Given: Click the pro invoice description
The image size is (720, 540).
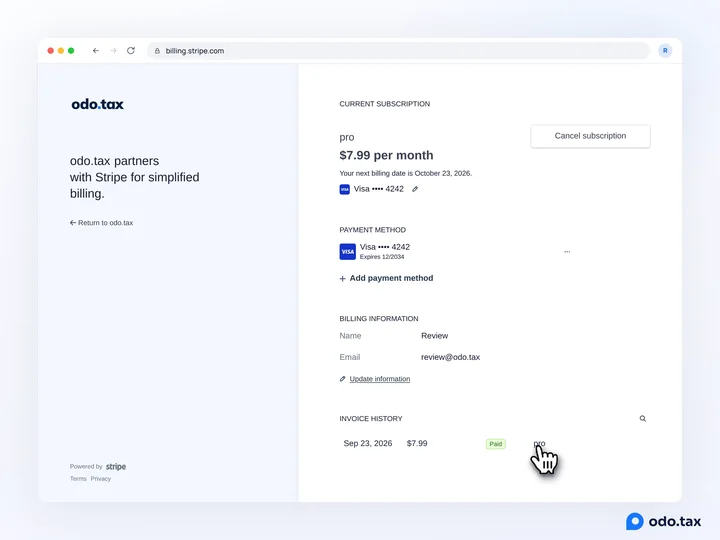Looking at the screenshot, I should (540, 444).
